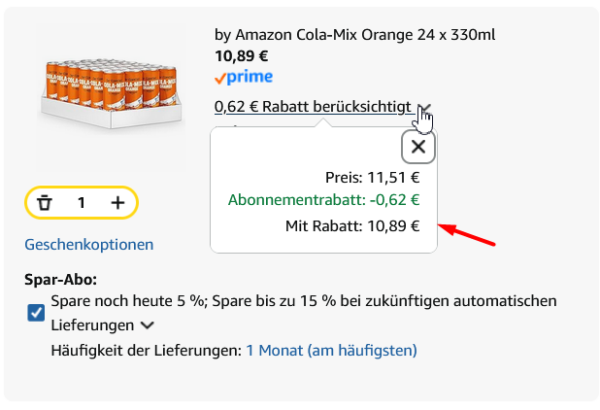600x410 pixels.
Task: Toggle the Spar-Abo checkbox
Action: pyautogui.click(x=36, y=313)
